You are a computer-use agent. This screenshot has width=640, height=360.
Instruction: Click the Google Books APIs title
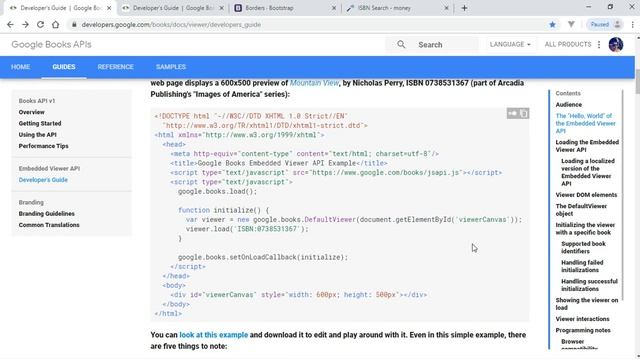[51, 44]
